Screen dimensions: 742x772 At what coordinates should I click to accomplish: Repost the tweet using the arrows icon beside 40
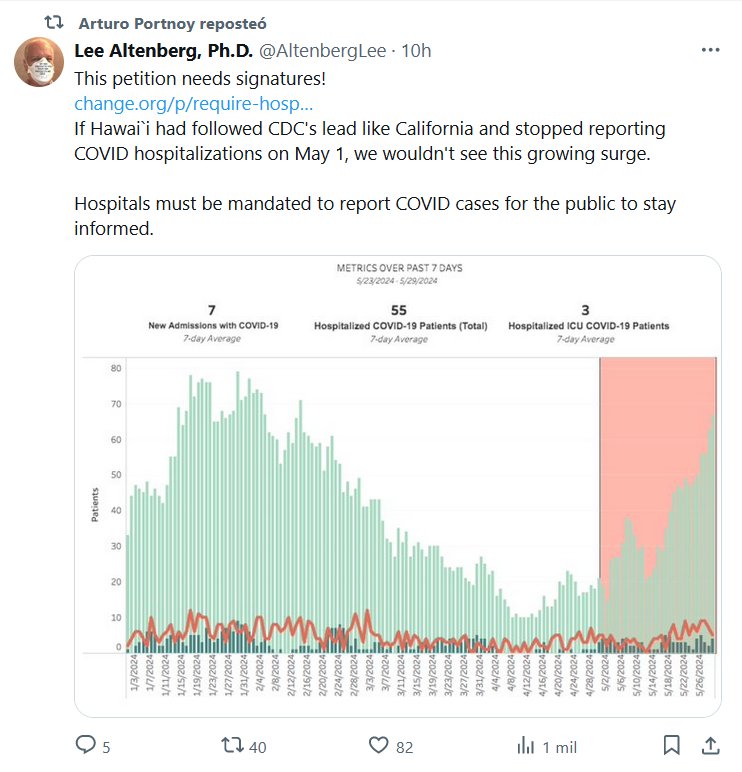(x=231, y=745)
